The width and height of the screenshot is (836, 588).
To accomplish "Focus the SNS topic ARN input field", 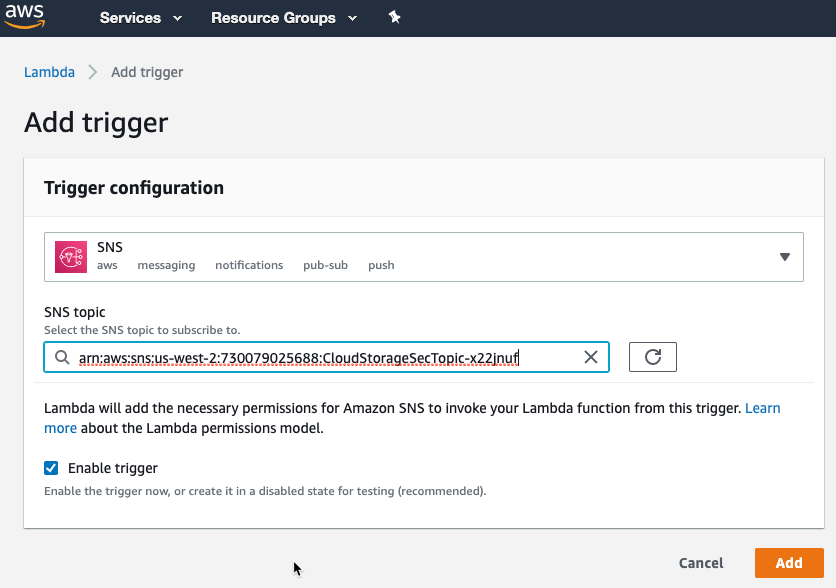I will tap(320, 357).
